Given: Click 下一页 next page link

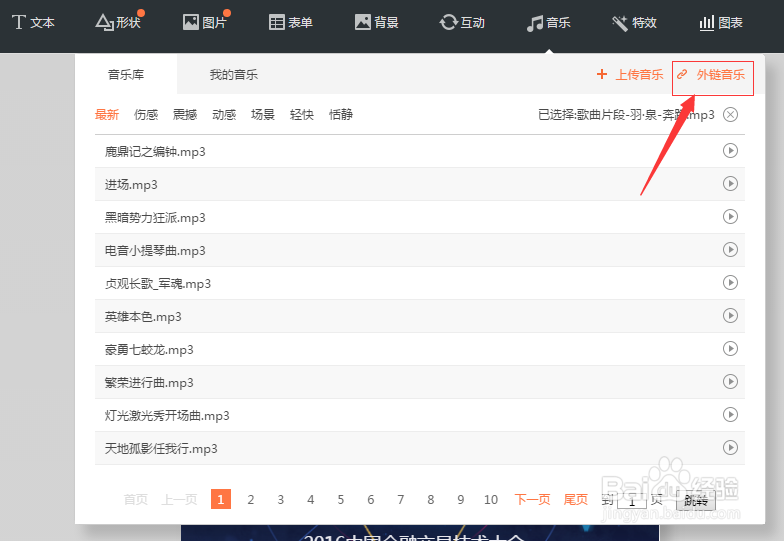Looking at the screenshot, I should [x=532, y=499].
